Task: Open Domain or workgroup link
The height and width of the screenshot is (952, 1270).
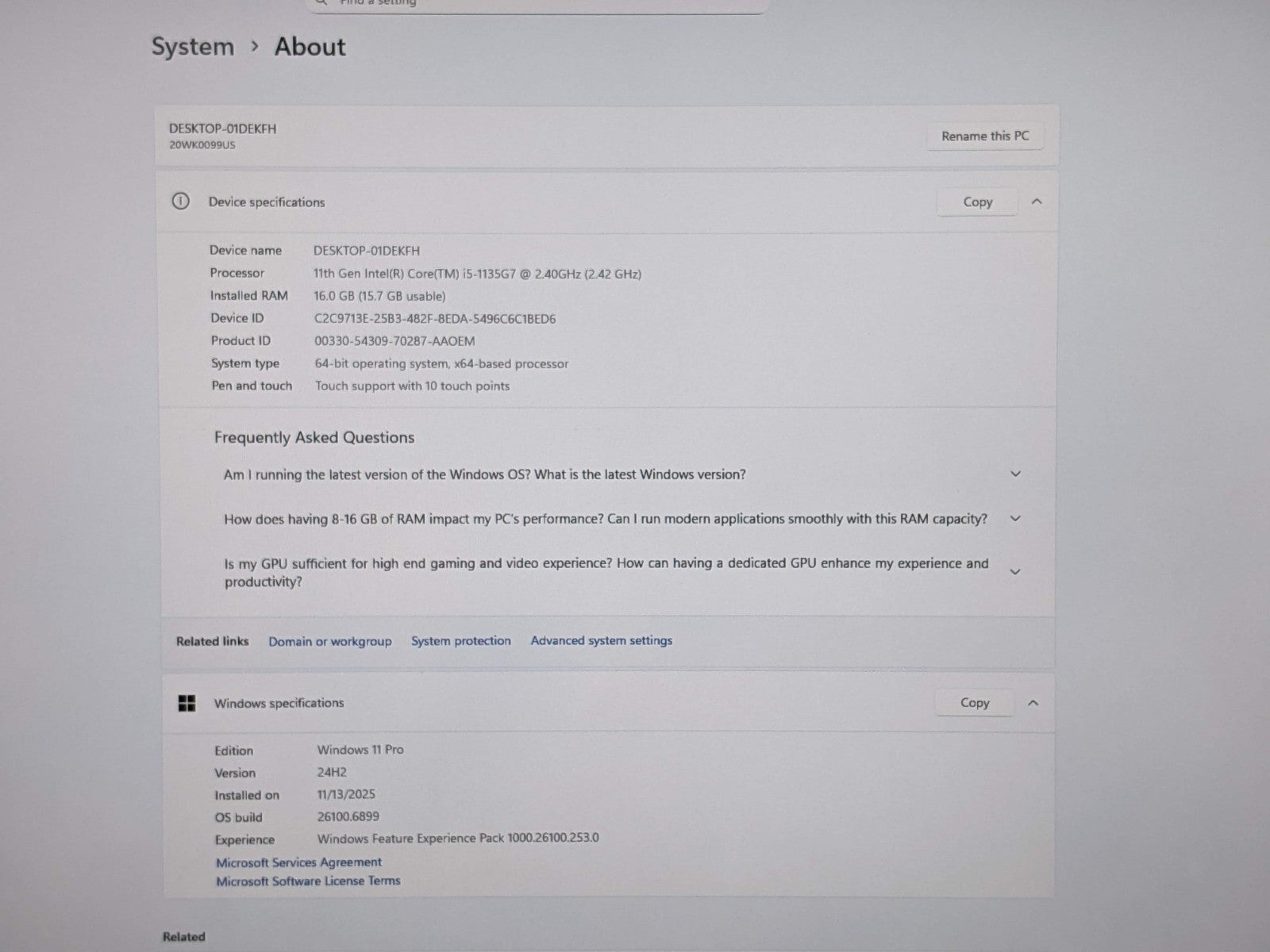Action: coord(329,641)
